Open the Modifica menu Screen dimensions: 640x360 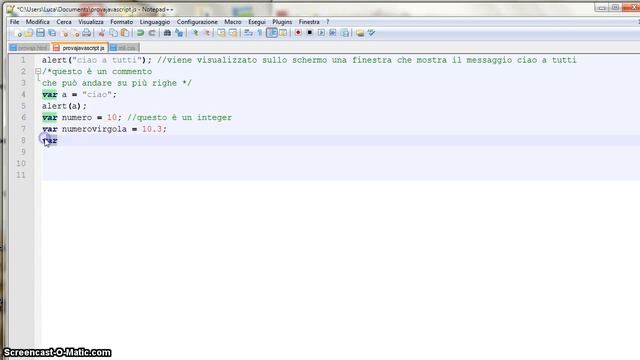tap(38, 22)
